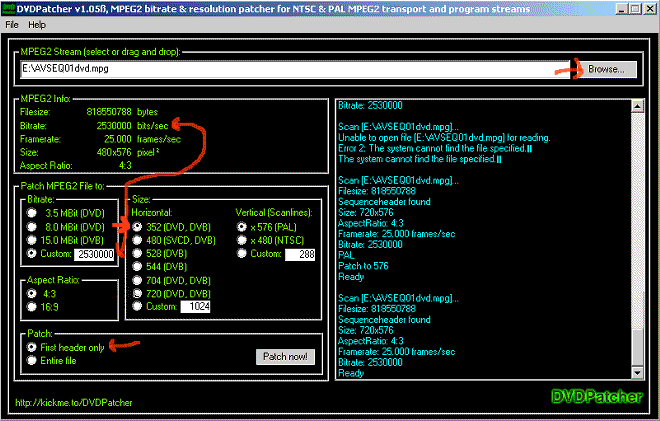
Task: Click the Patch now! button
Action: (285, 357)
